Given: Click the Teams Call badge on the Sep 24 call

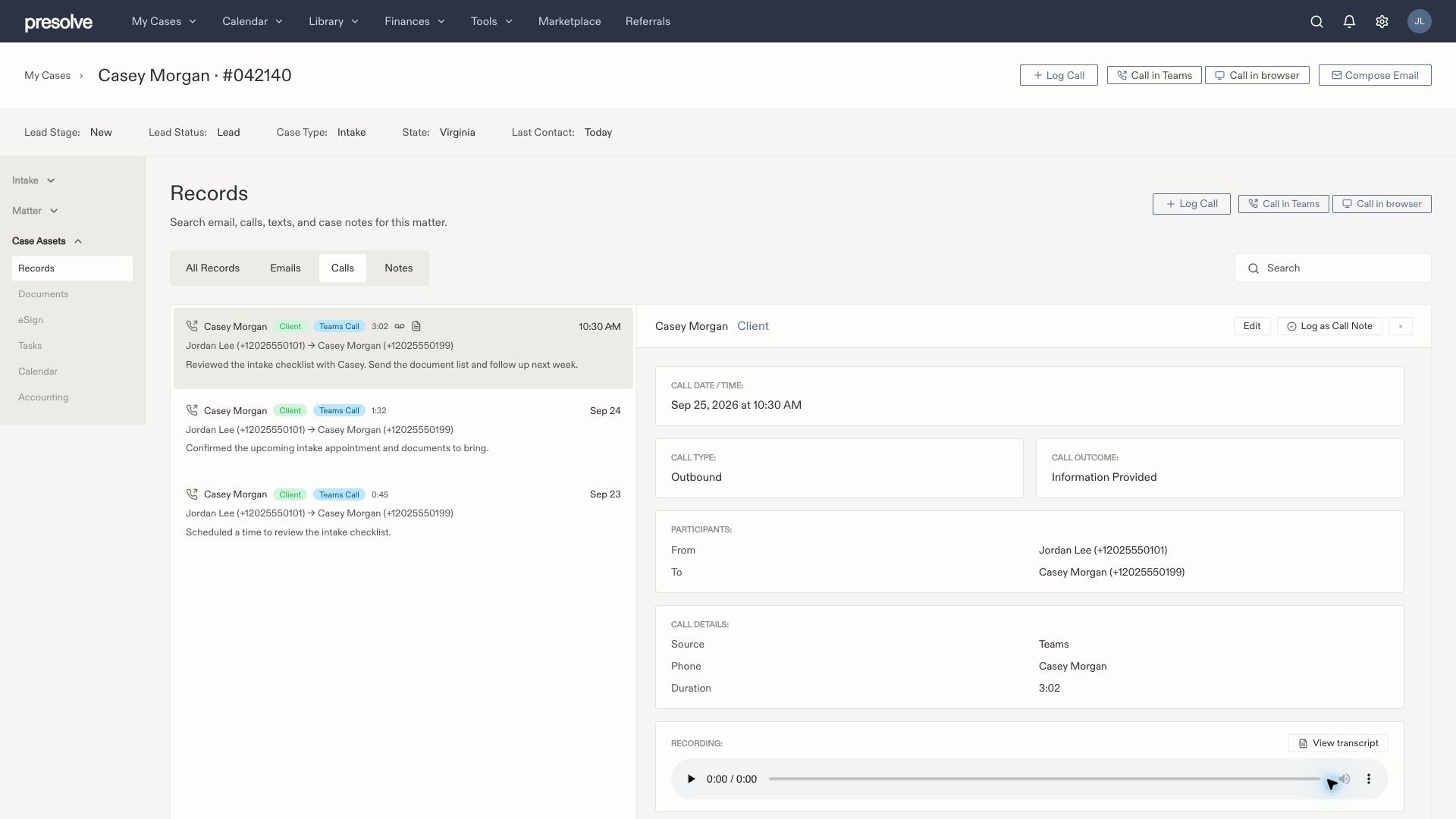Looking at the screenshot, I should click(339, 410).
